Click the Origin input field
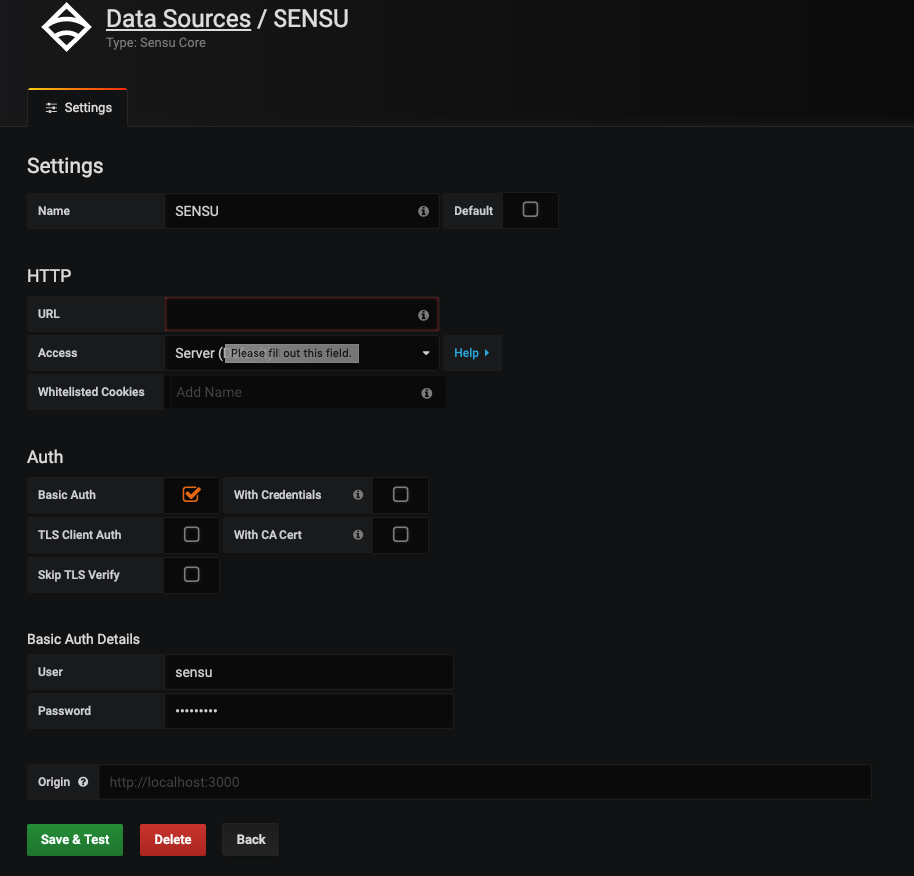Viewport: 914px width, 876px height. tap(485, 782)
